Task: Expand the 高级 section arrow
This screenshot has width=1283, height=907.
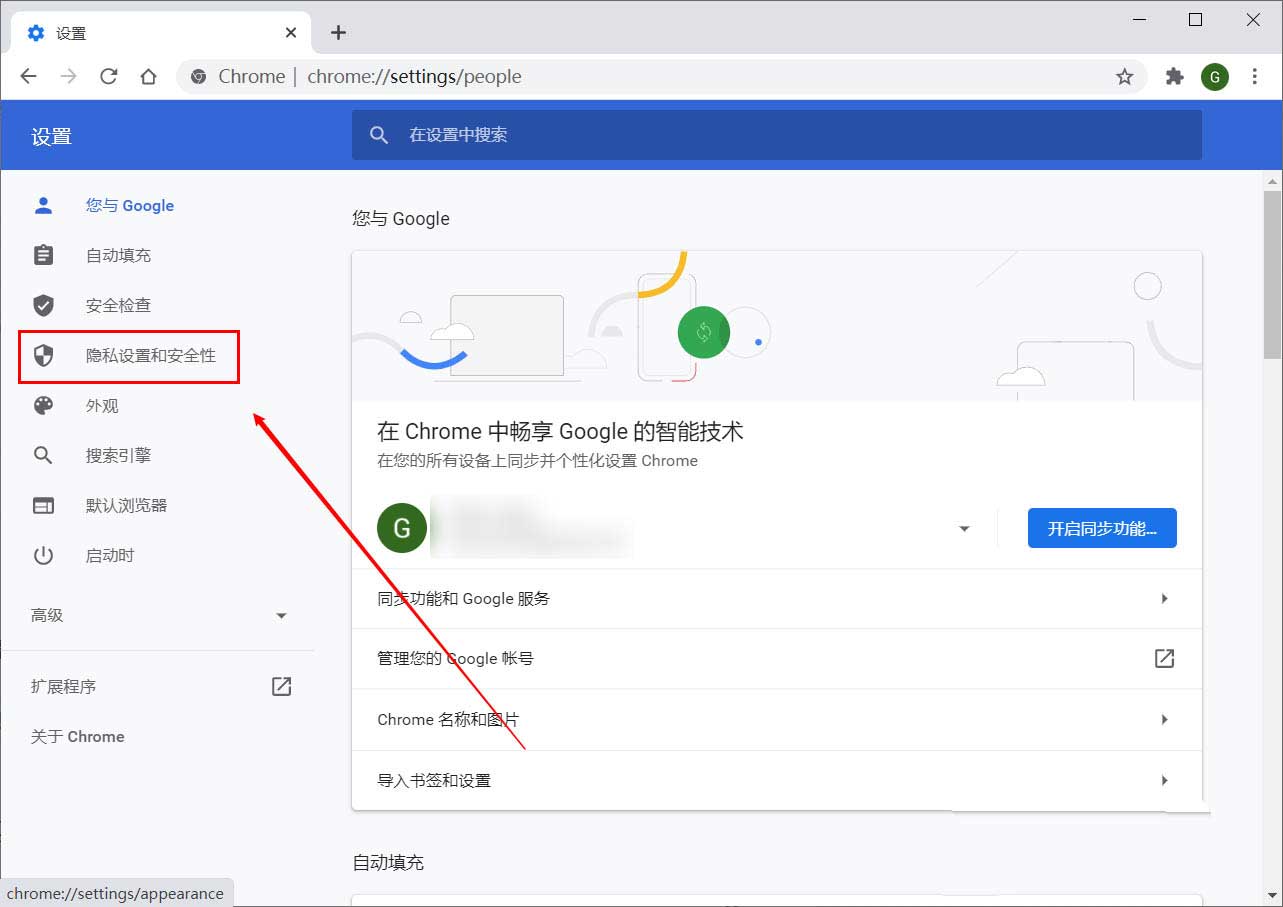Action: [281, 616]
